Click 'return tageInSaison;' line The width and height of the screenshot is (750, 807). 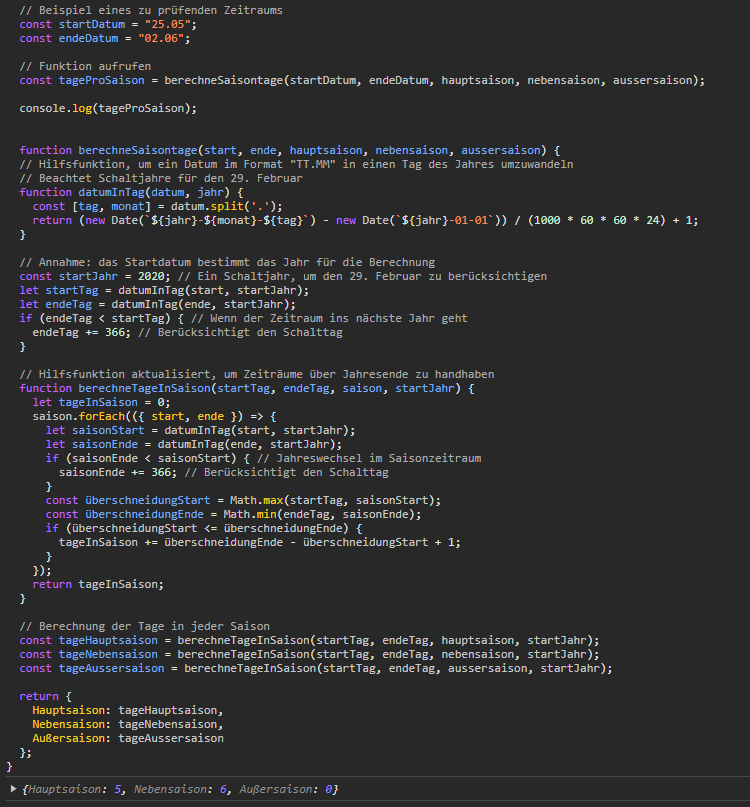coord(98,584)
